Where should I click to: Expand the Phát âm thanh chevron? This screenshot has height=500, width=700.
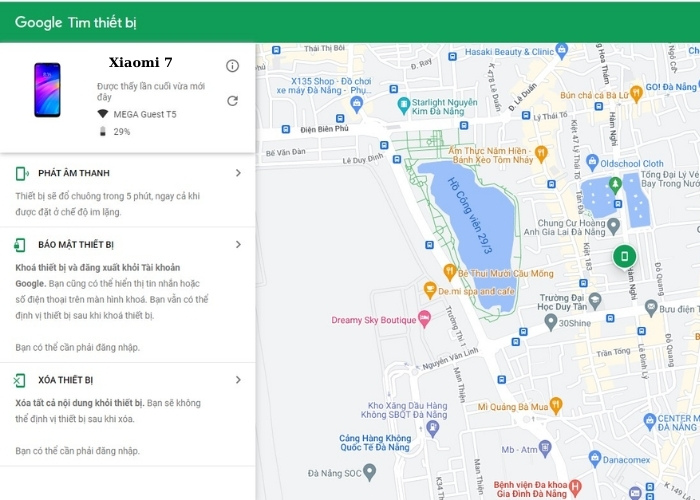coord(238,173)
